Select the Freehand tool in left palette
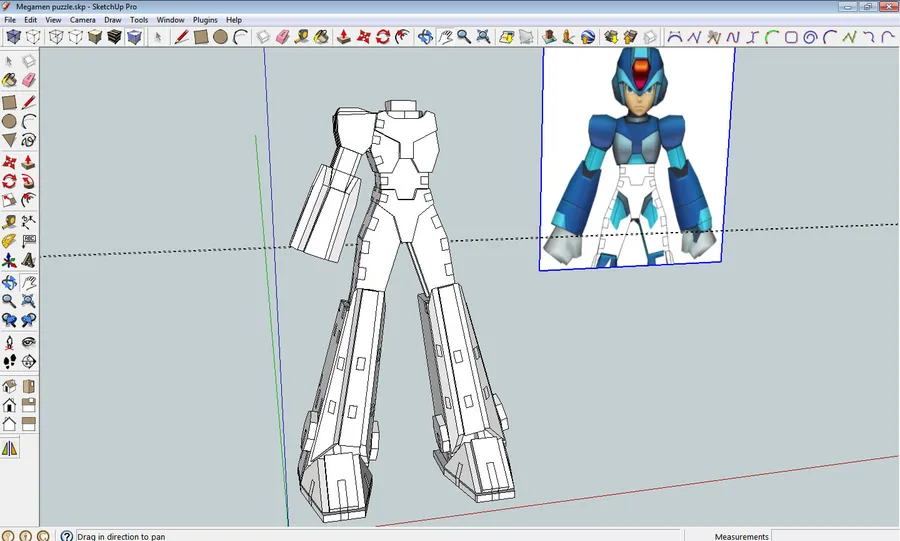Viewport: 900px width, 541px height. point(28,140)
